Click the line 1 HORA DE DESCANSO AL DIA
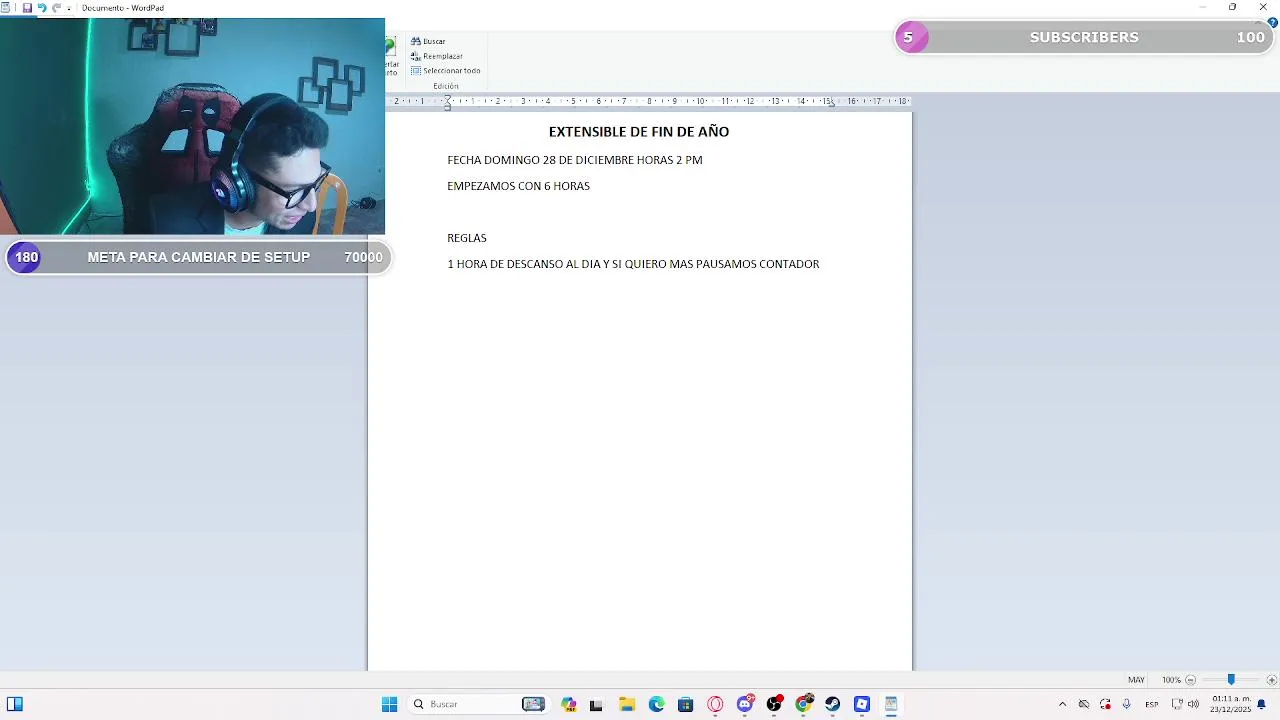 633,264
